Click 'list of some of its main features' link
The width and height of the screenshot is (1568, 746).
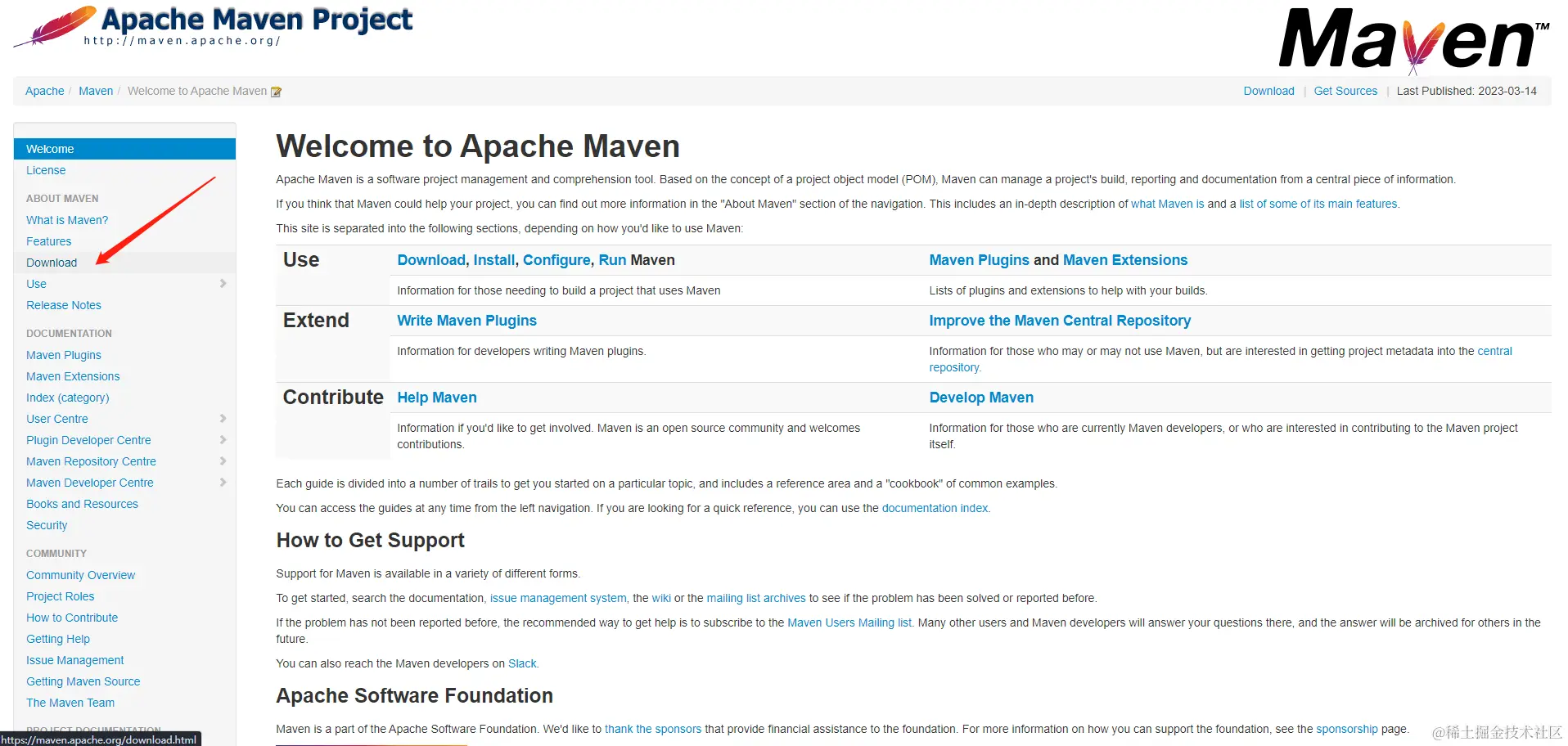(1318, 204)
